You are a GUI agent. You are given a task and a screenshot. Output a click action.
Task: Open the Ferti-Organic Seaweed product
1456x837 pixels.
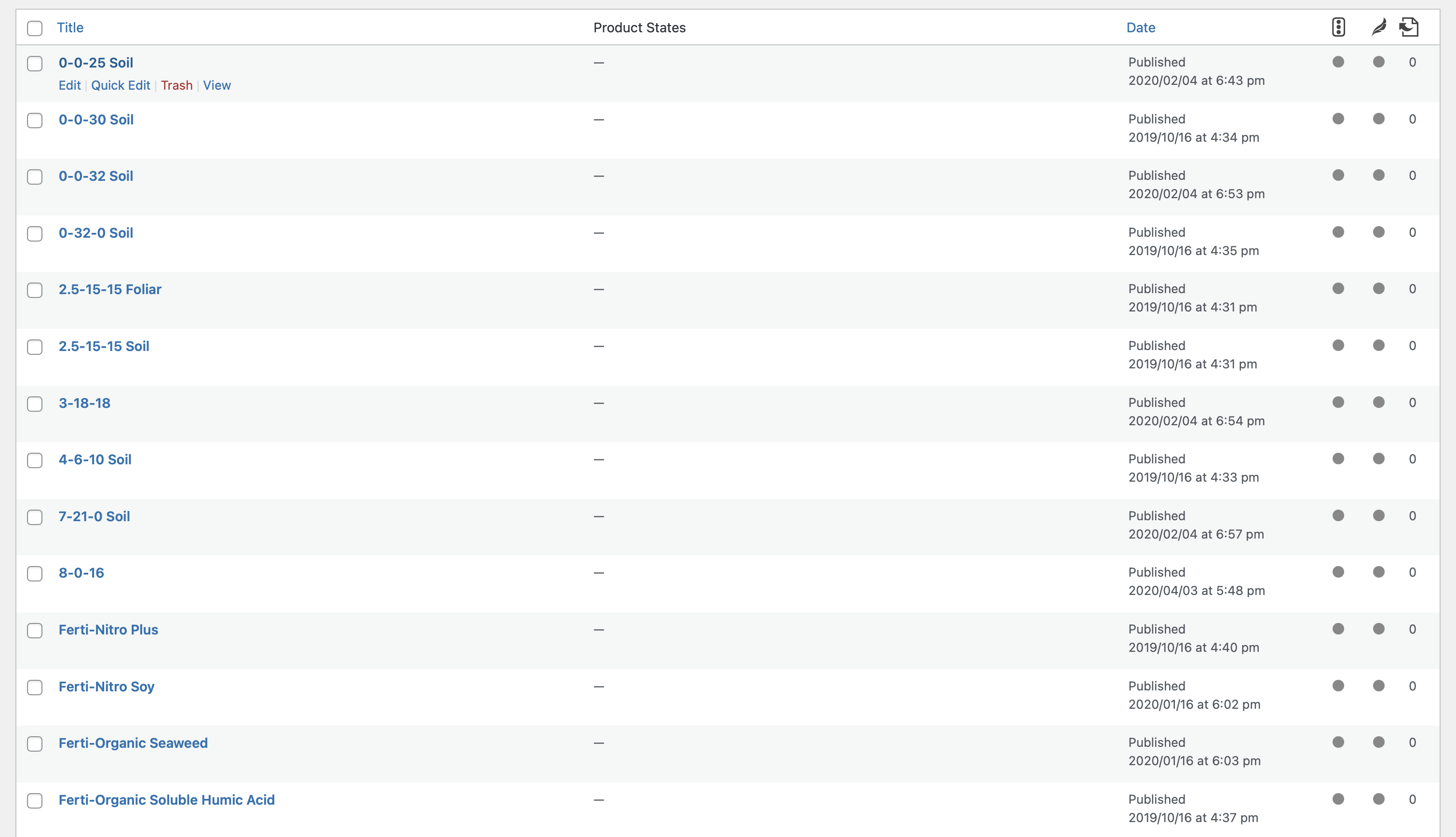[133, 742]
